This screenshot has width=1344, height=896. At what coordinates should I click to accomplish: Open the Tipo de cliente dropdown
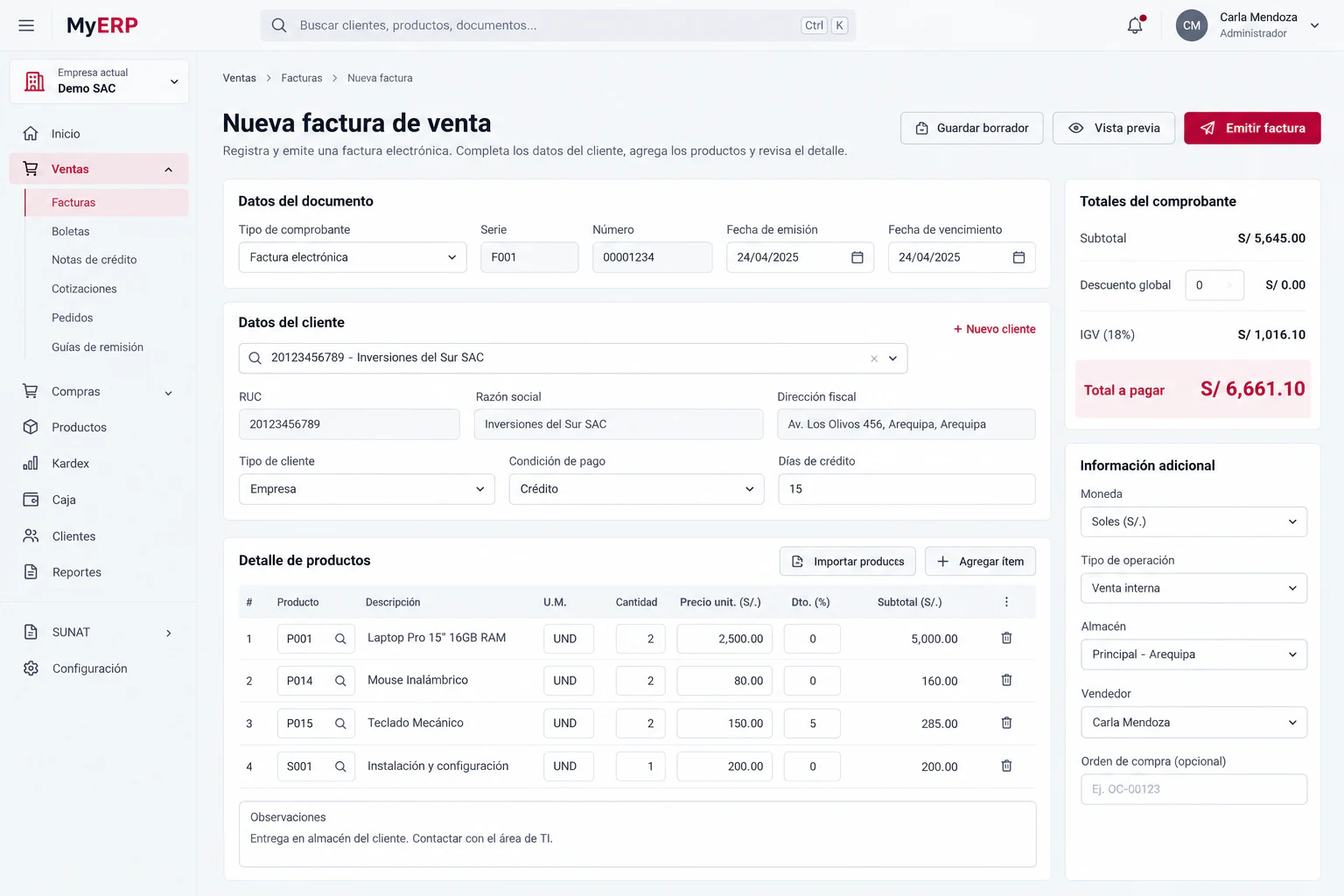tap(367, 489)
